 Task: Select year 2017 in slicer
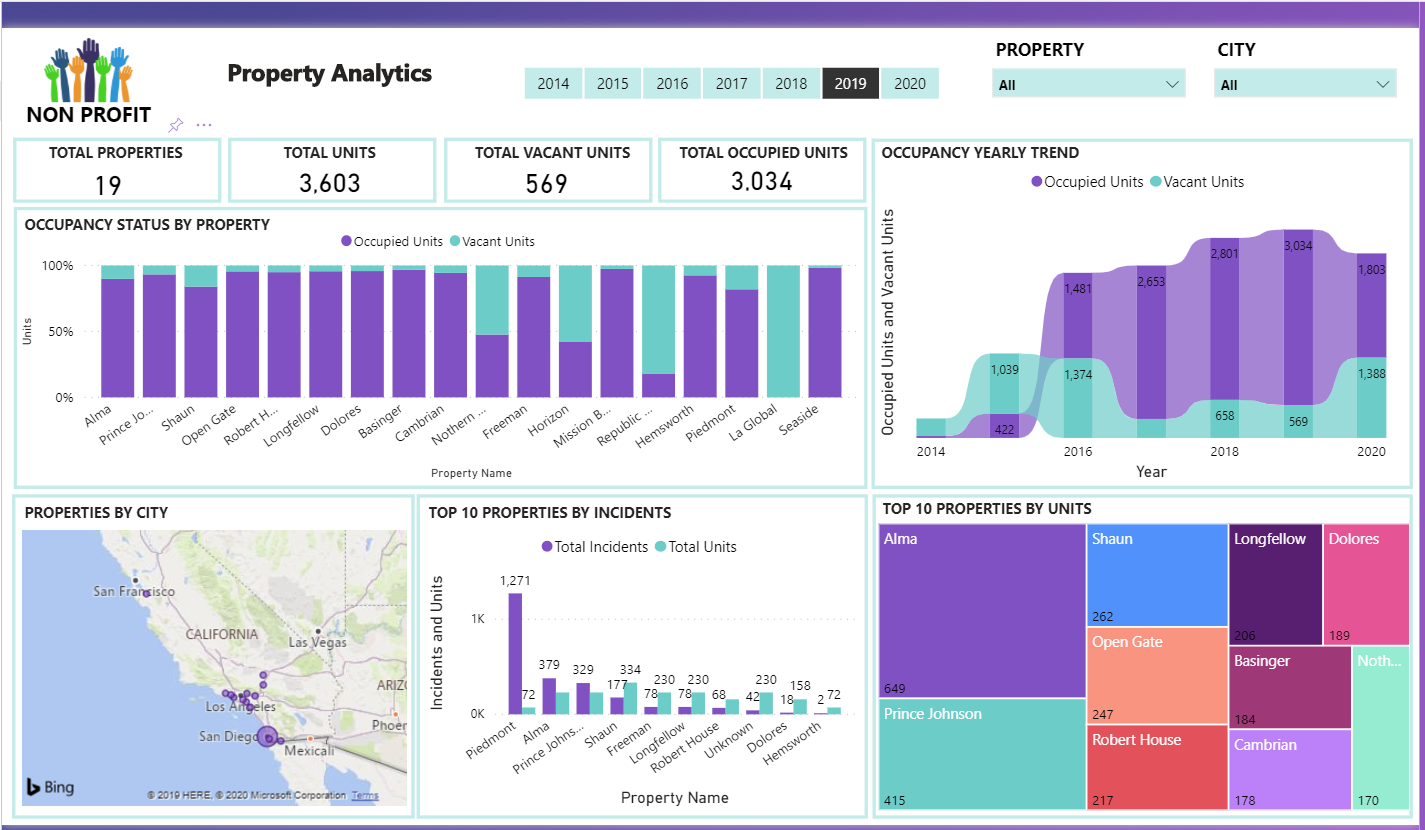coord(731,83)
